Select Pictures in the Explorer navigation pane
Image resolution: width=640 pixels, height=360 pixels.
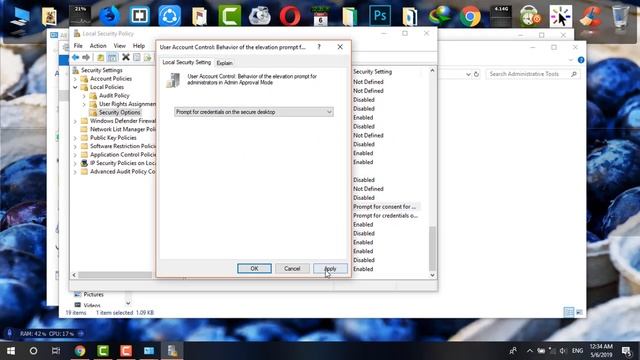point(93,295)
